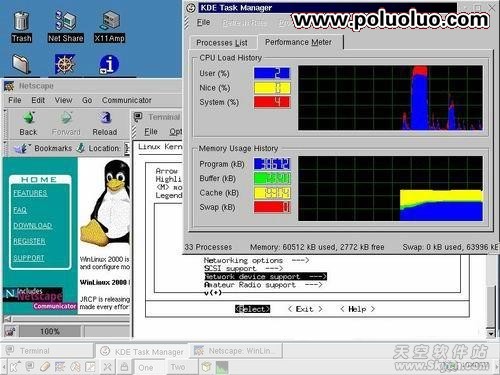This screenshot has height=375, width=500.
Task: Switch to Terminal in taskbar
Action: coord(47,351)
